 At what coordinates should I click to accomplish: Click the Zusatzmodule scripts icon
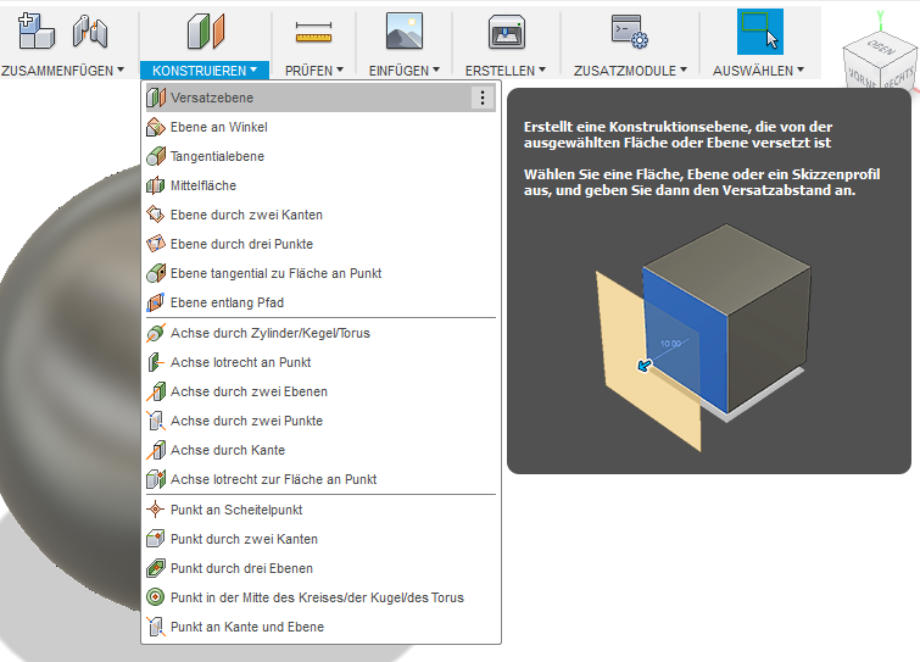click(629, 32)
